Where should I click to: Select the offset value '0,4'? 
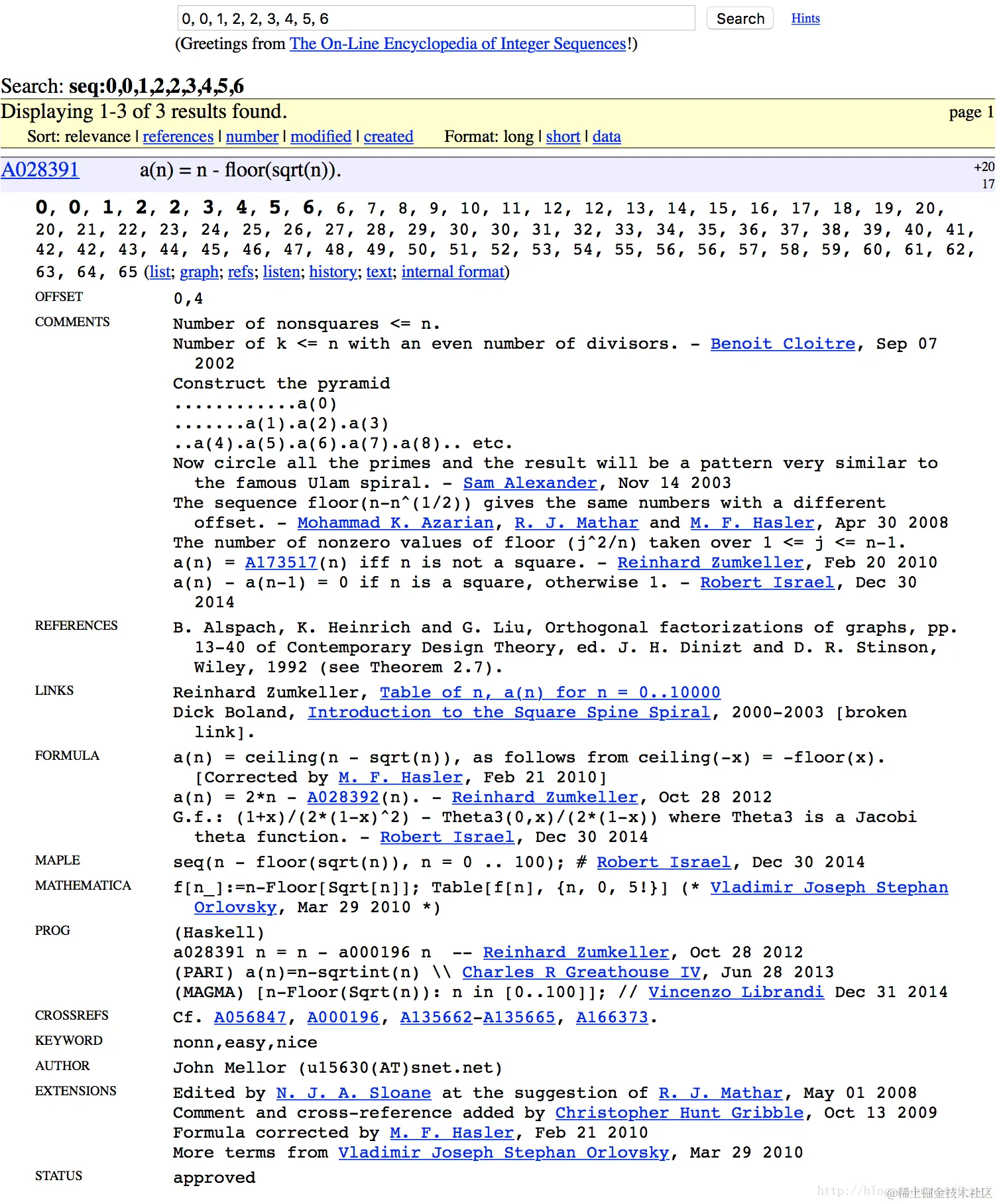(188, 299)
